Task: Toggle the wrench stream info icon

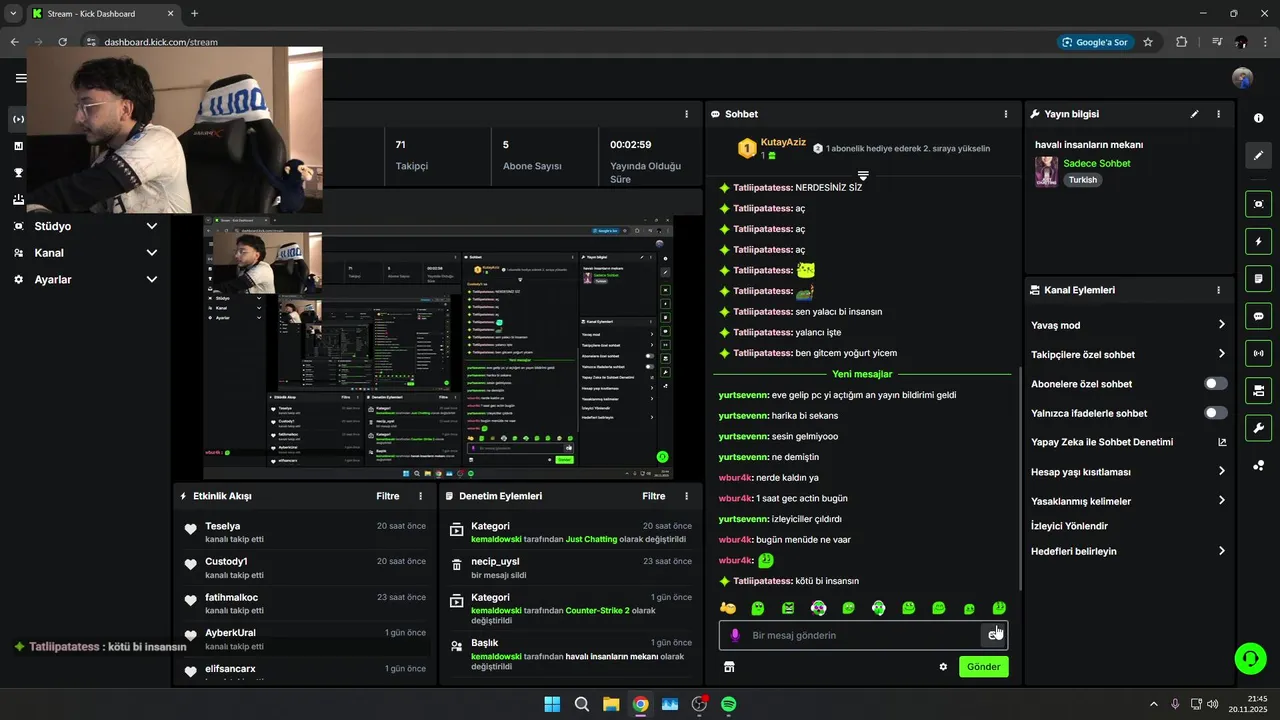Action: click(x=1258, y=428)
